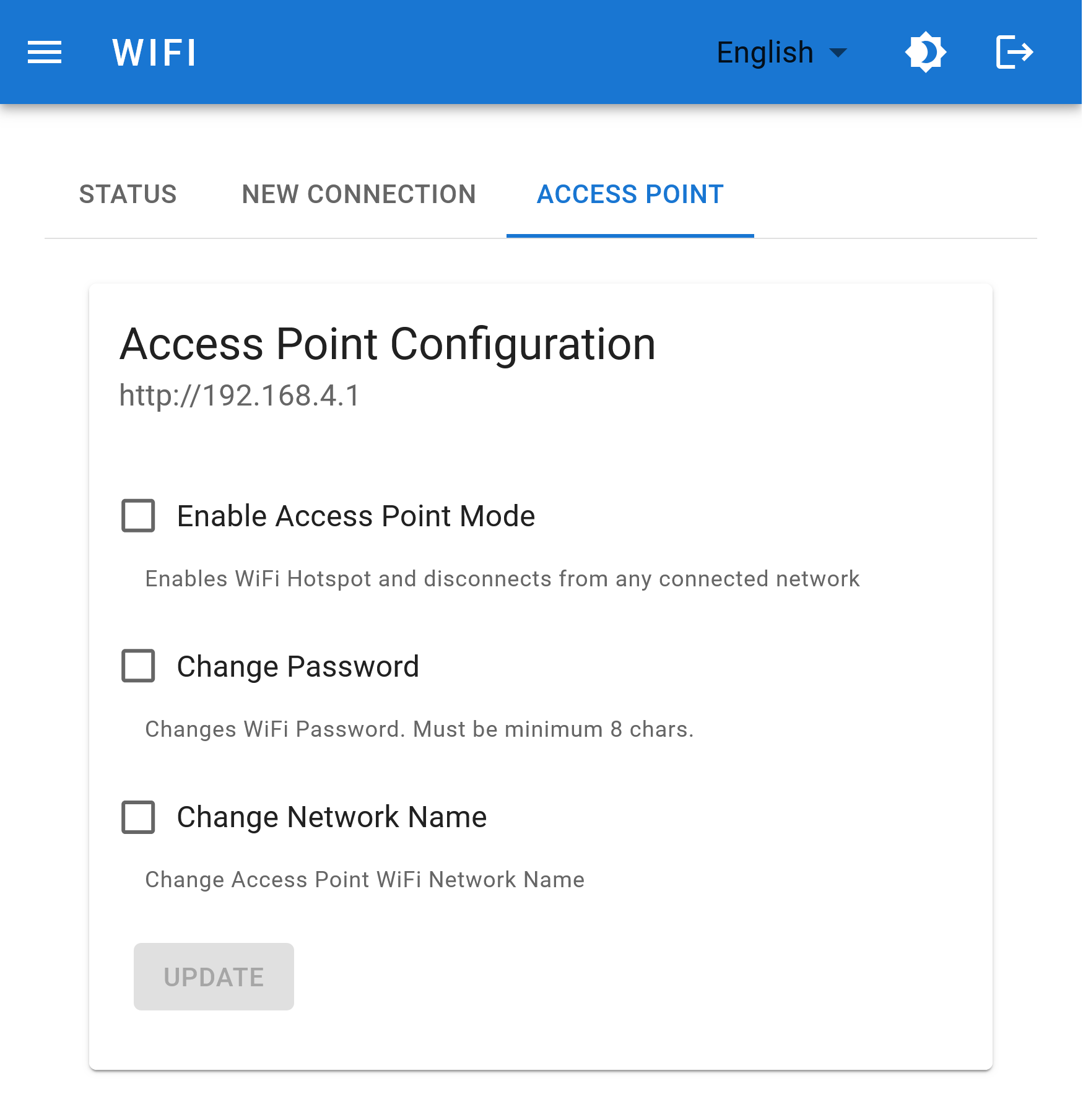The image size is (1083, 1120).
Task: Click the Access Point Configuration heading
Action: point(387,344)
